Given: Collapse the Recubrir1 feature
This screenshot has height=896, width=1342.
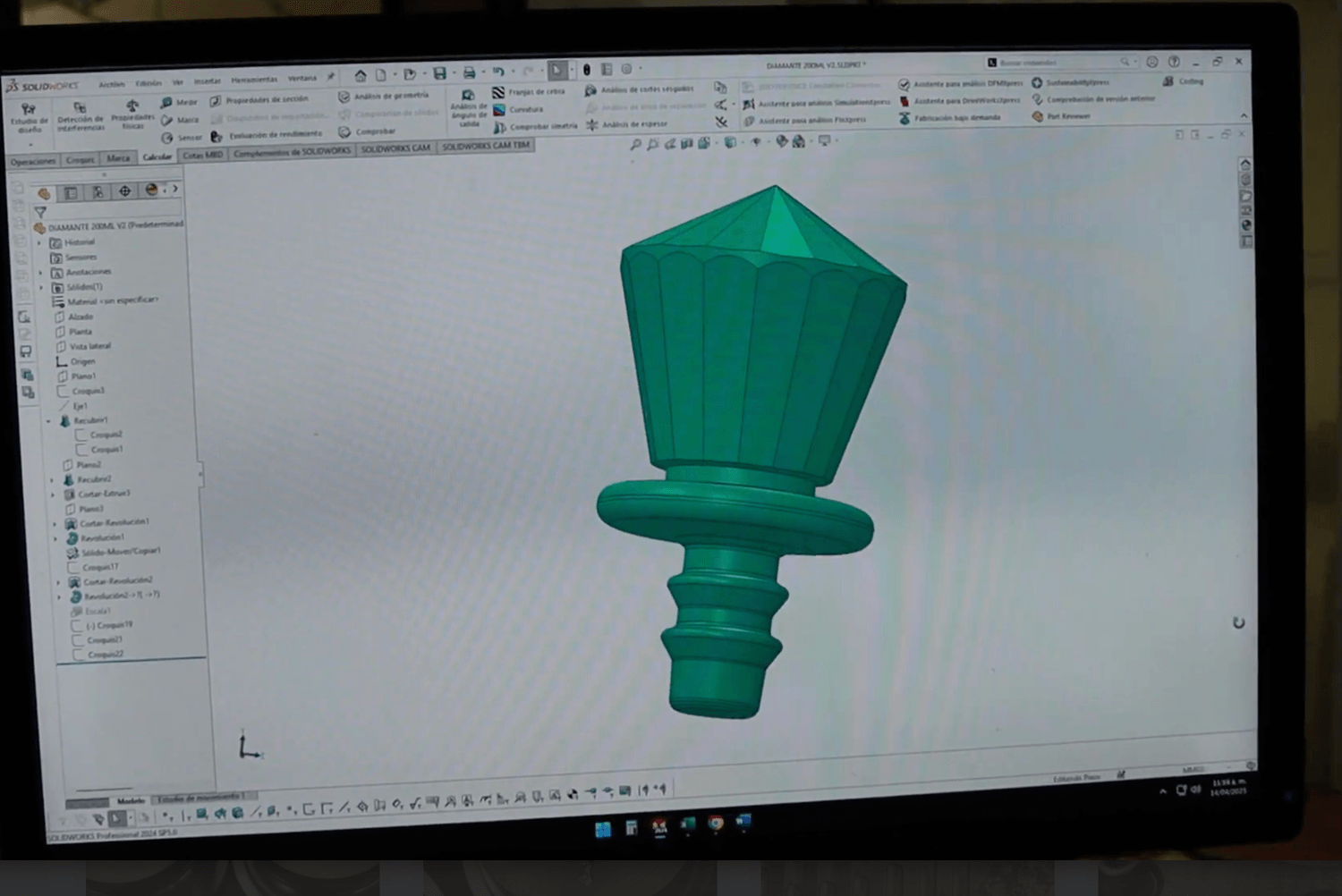Looking at the screenshot, I should [48, 420].
